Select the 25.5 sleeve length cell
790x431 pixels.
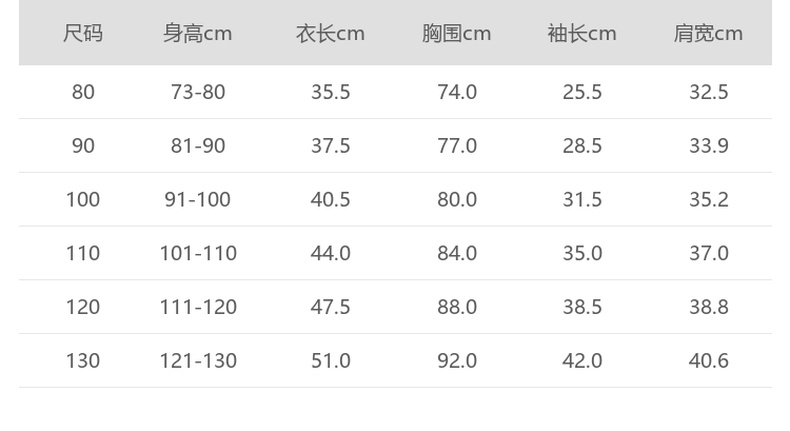point(582,92)
